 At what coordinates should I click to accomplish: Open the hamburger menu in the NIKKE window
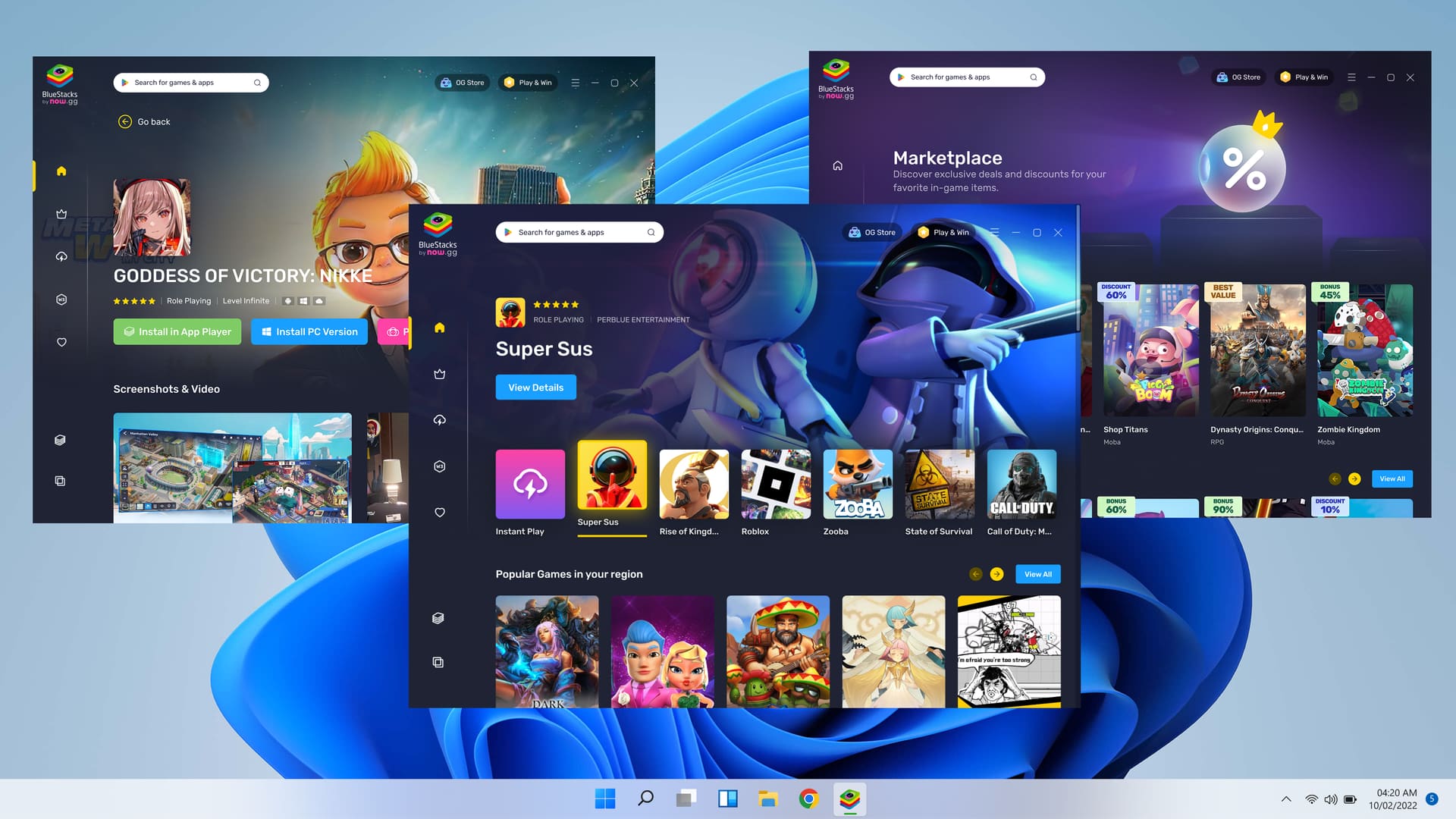[x=575, y=83]
